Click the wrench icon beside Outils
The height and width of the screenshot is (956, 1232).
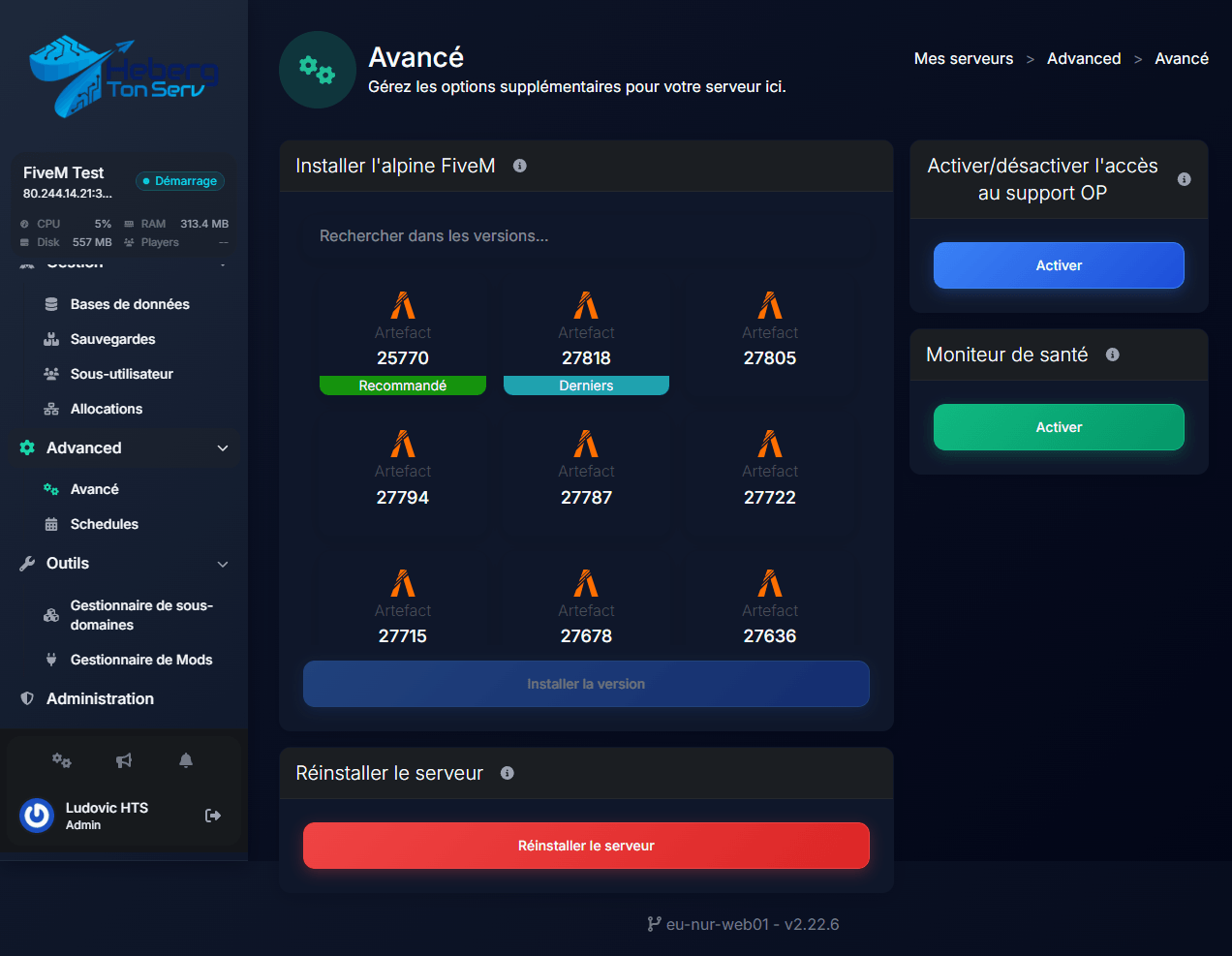click(x=27, y=564)
